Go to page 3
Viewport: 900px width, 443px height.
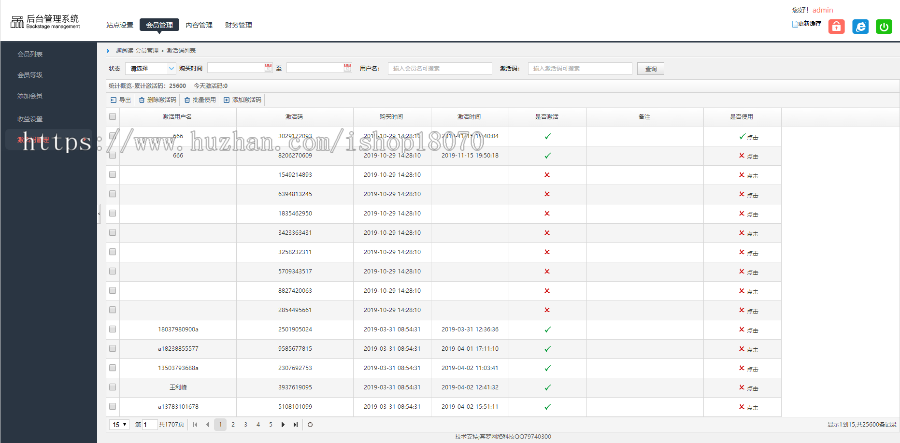pos(245,425)
